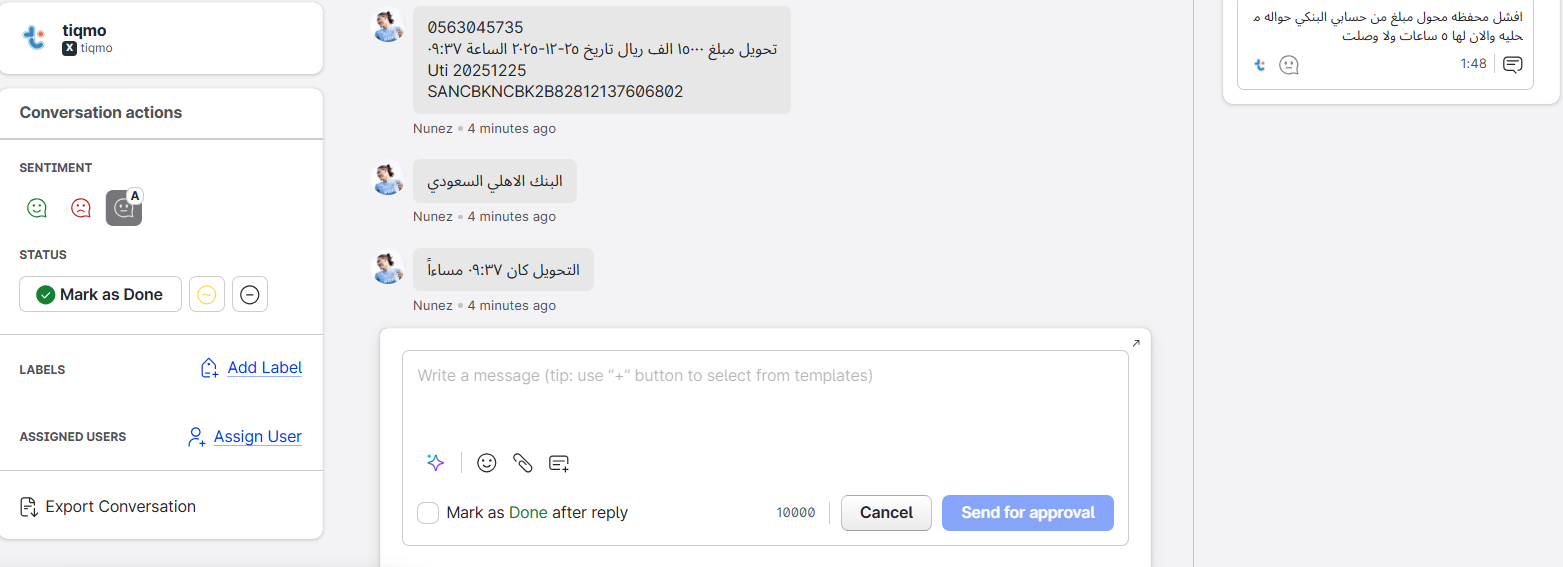1563x567 pixels.
Task: Click the Add Label link
Action: (x=264, y=368)
